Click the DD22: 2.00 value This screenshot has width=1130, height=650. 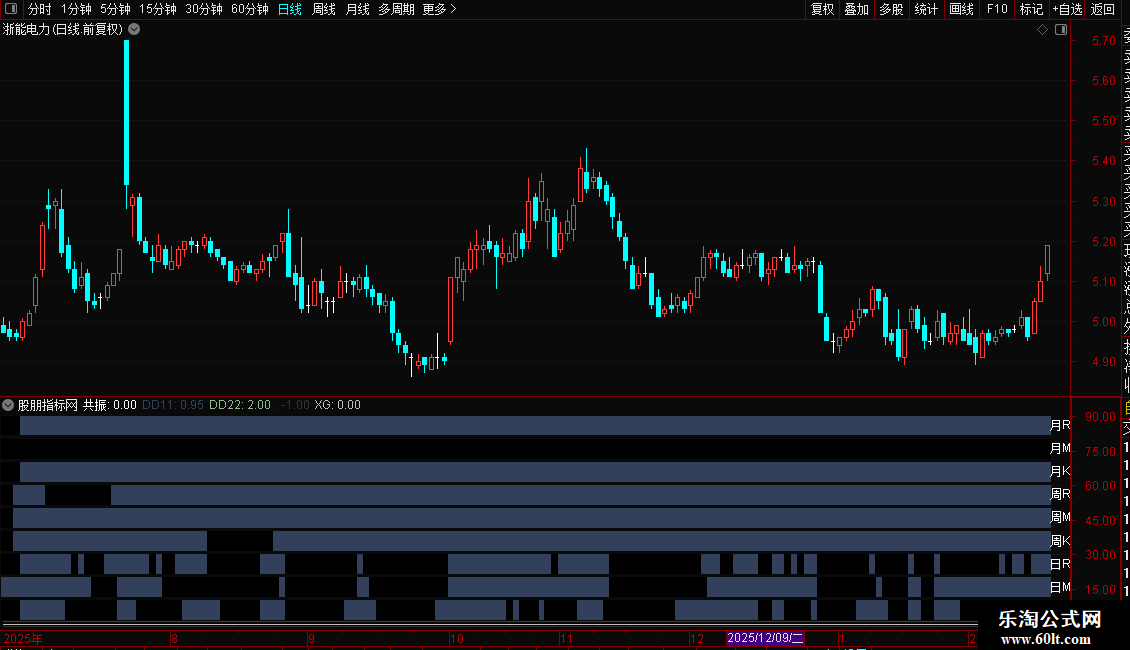(240, 405)
